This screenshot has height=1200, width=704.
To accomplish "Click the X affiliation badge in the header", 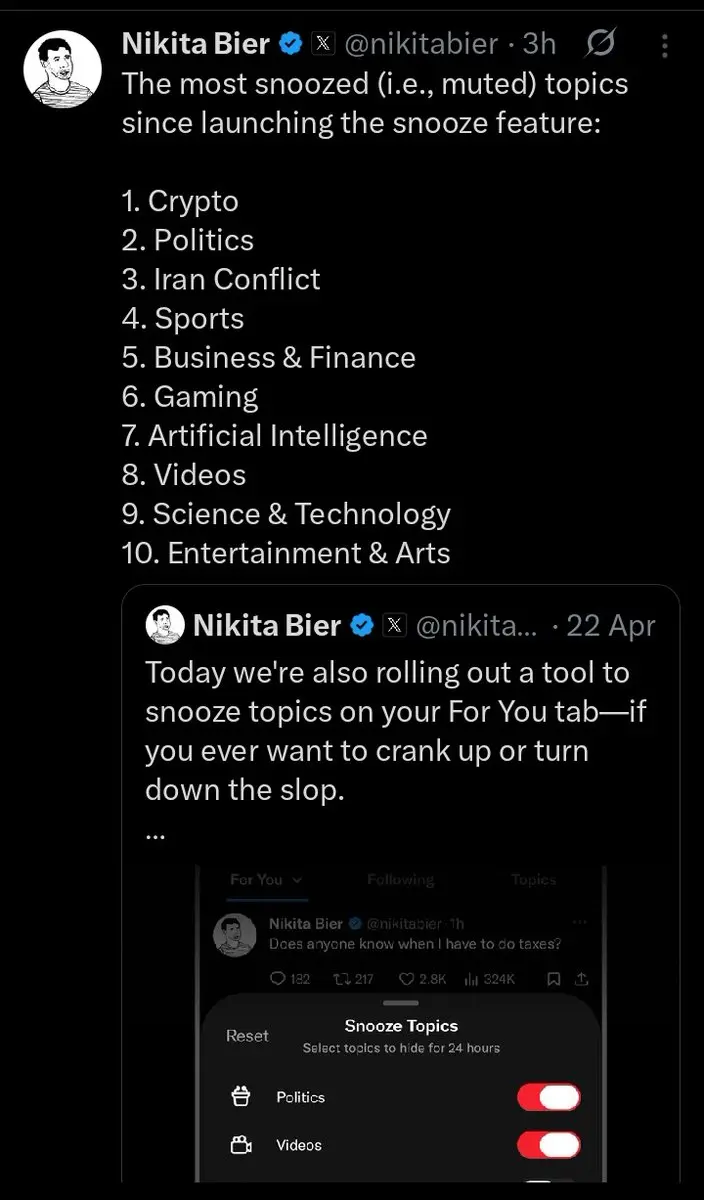I will (322, 43).
